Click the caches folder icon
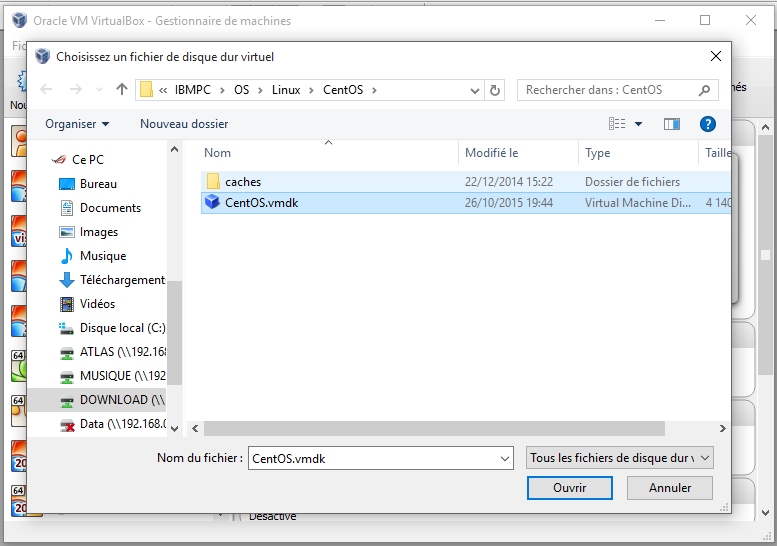The image size is (777, 546). tap(213, 181)
